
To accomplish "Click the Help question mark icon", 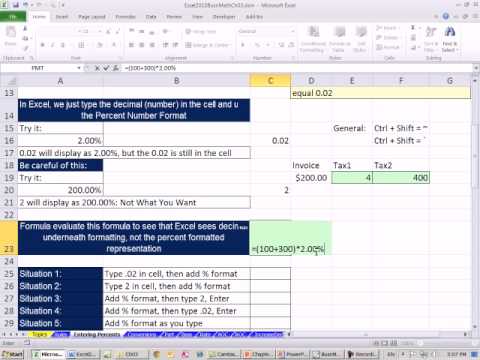I will coord(446,16).
